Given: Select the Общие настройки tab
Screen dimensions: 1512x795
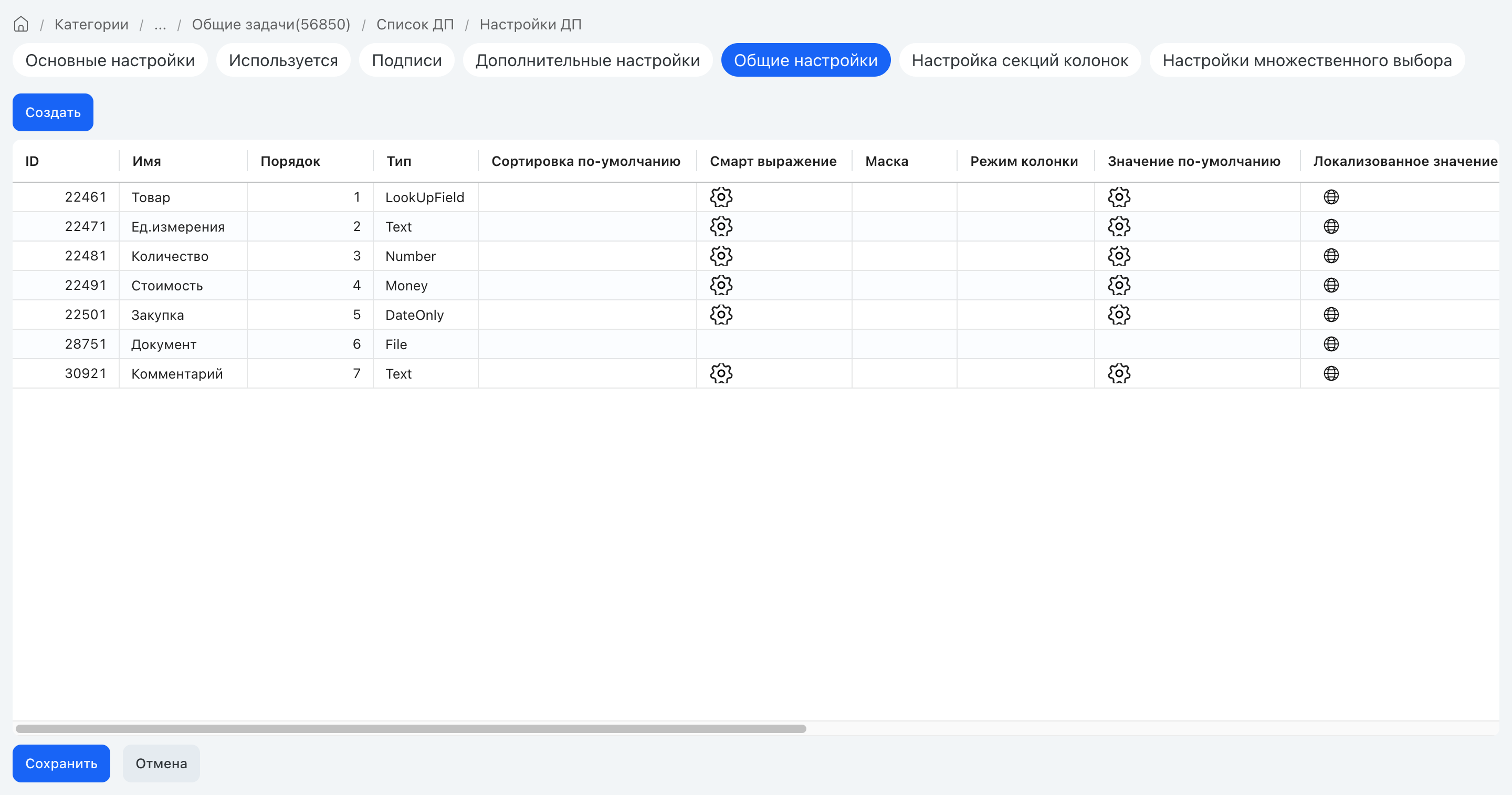Looking at the screenshot, I should point(805,60).
